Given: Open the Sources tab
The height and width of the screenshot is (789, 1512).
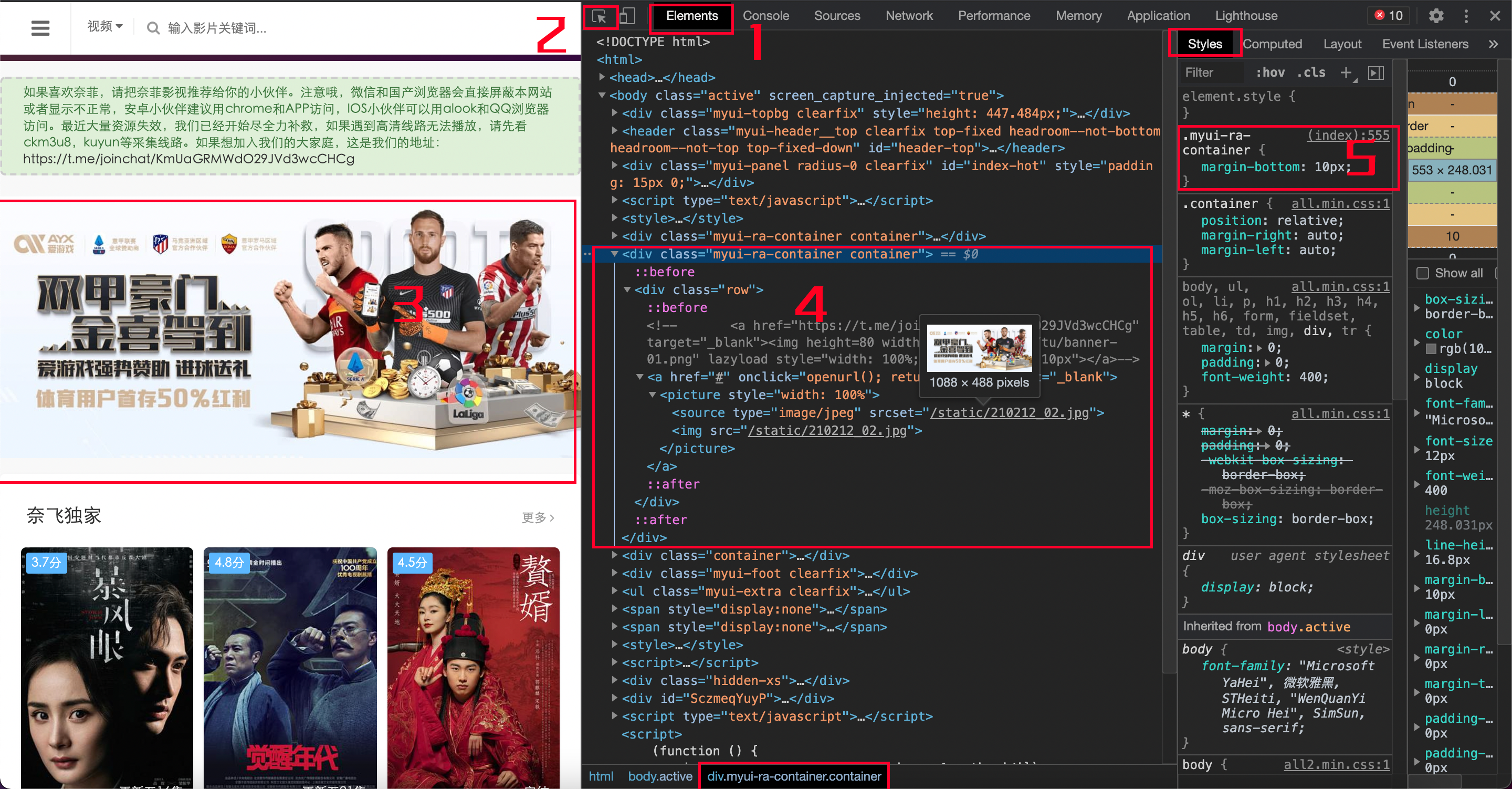Looking at the screenshot, I should [837, 16].
